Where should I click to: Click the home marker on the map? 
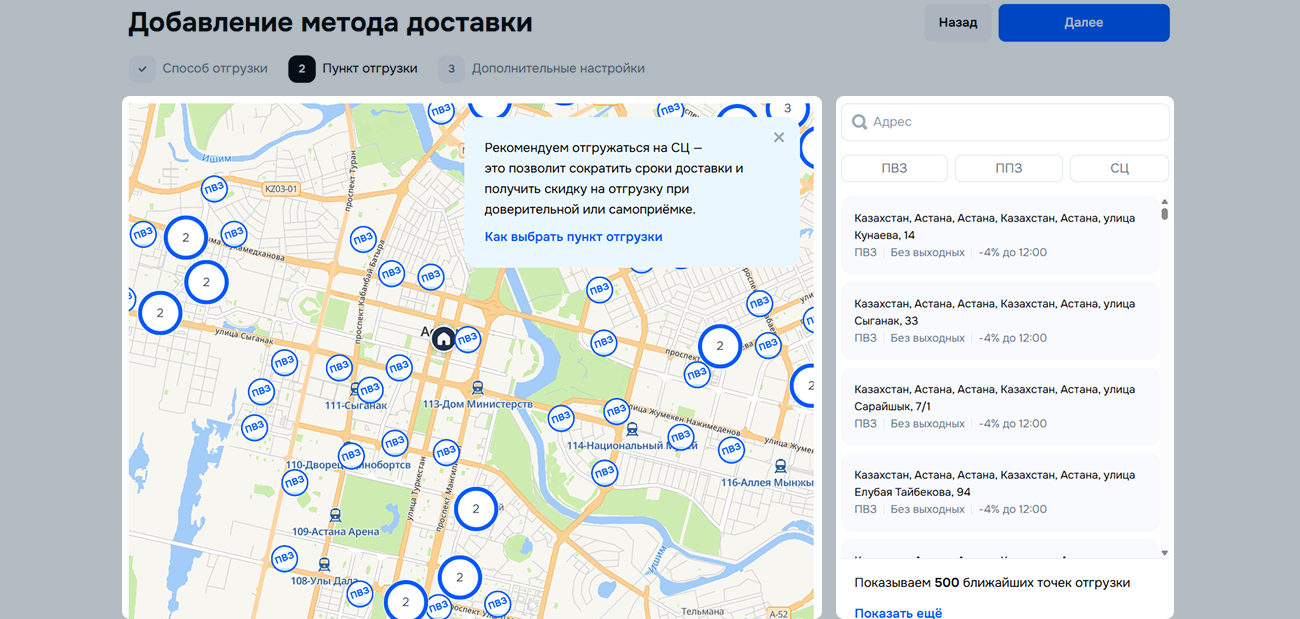point(443,338)
